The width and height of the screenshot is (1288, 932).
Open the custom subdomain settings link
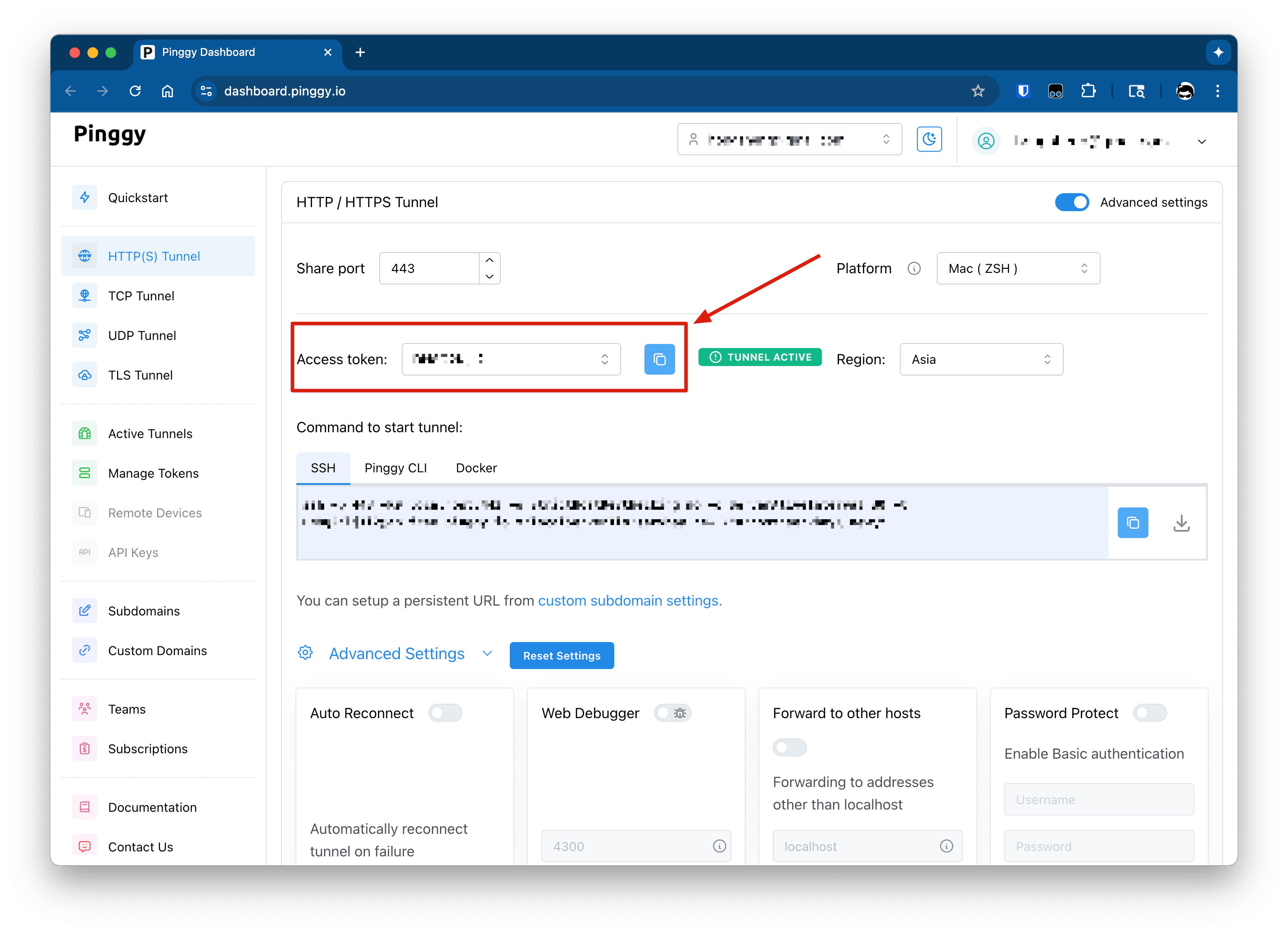pos(630,601)
